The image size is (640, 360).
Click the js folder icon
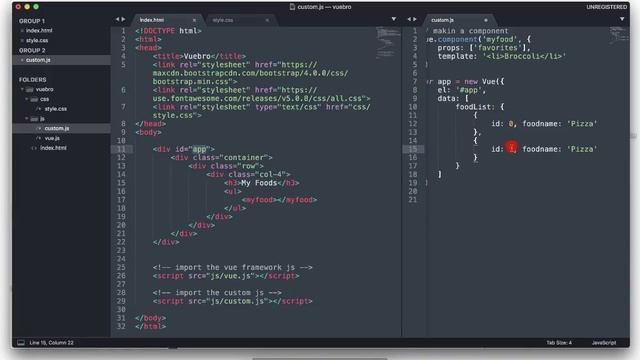(34, 119)
